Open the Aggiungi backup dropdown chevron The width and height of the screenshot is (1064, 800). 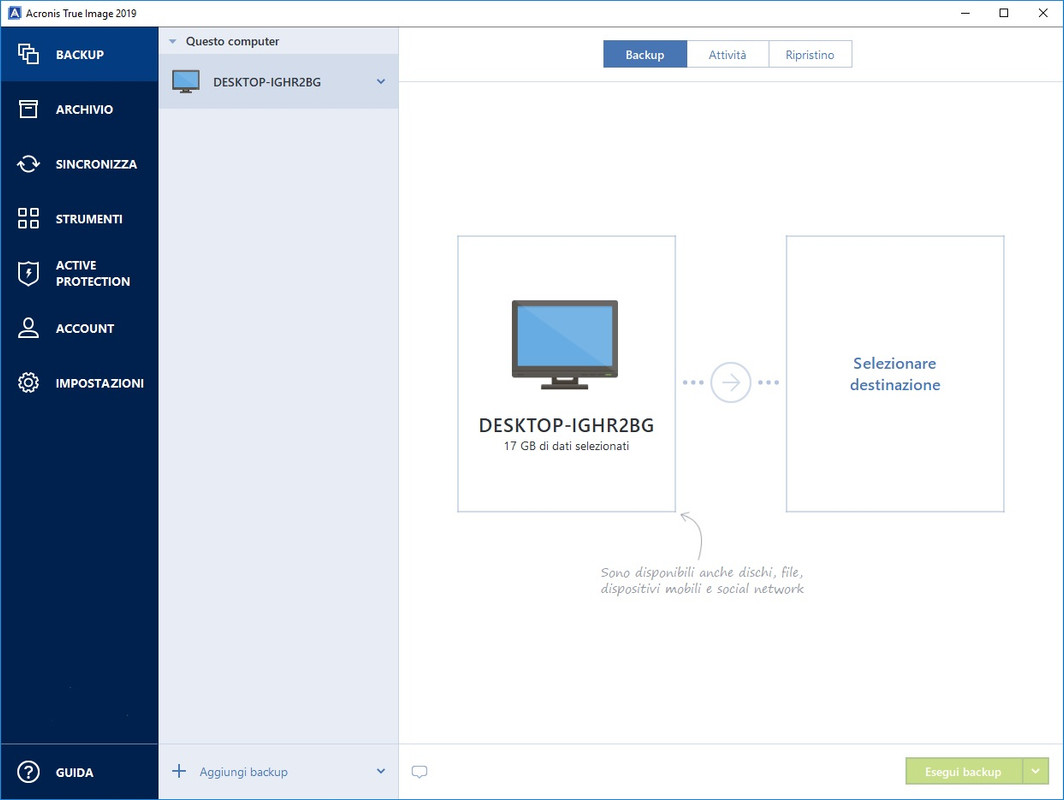click(x=381, y=772)
